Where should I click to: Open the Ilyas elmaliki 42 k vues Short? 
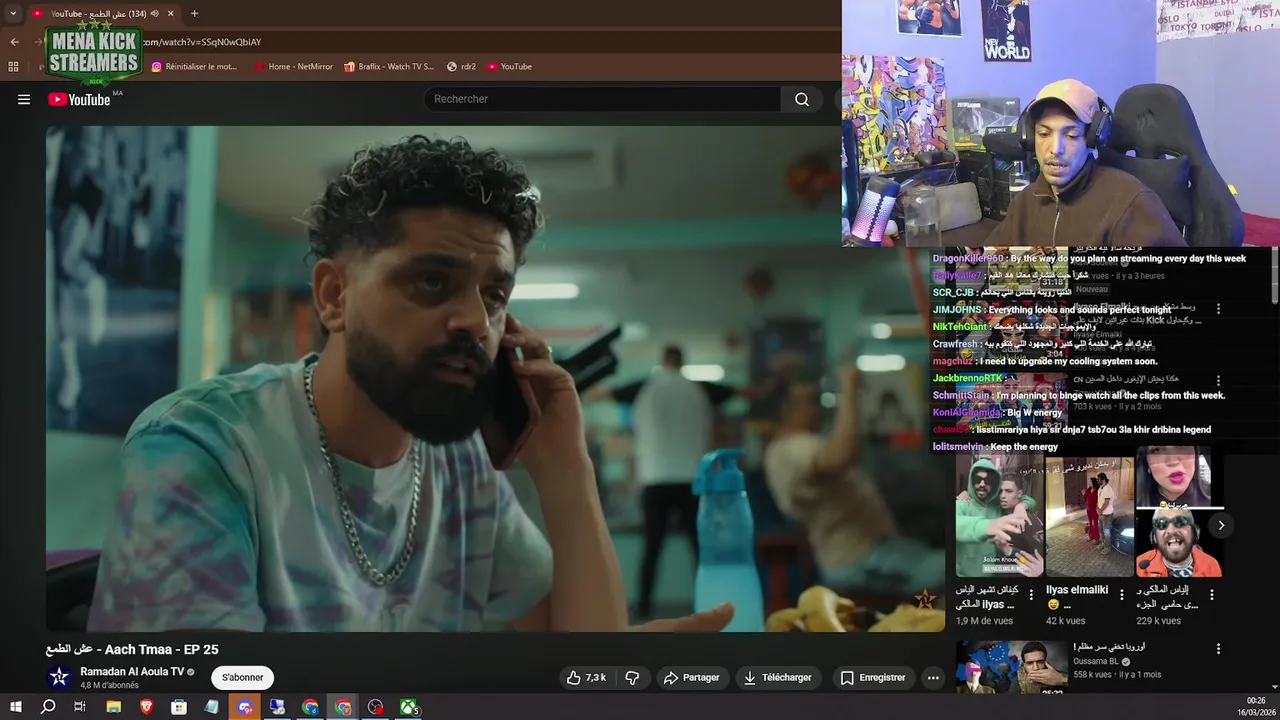click(x=1089, y=516)
